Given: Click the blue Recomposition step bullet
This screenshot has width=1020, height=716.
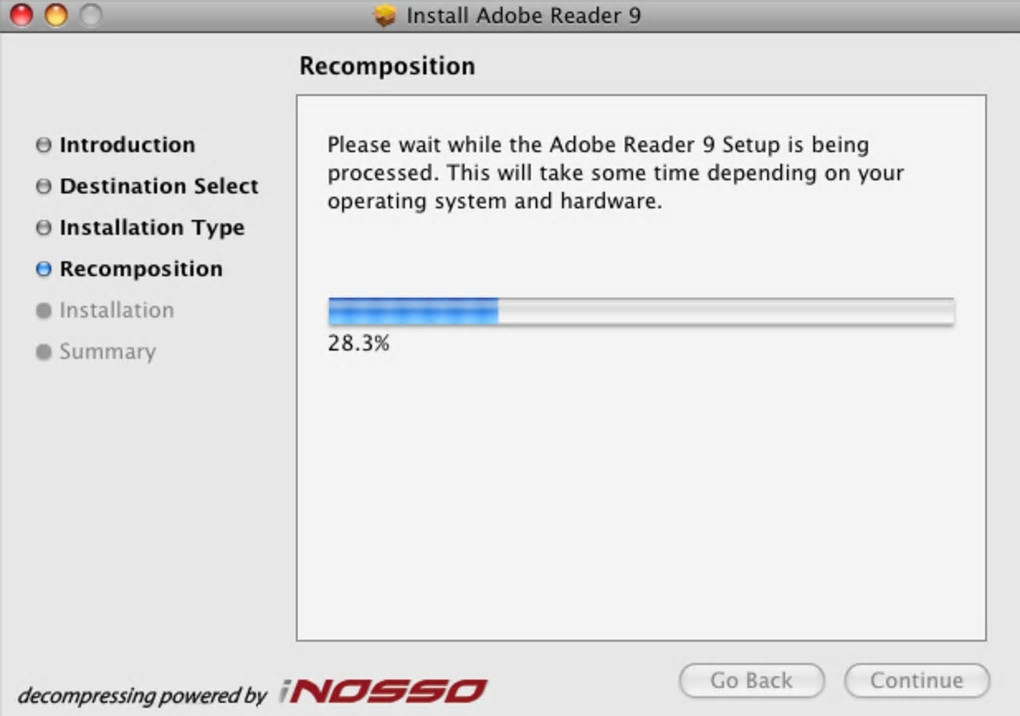Looking at the screenshot, I should tap(43, 269).
